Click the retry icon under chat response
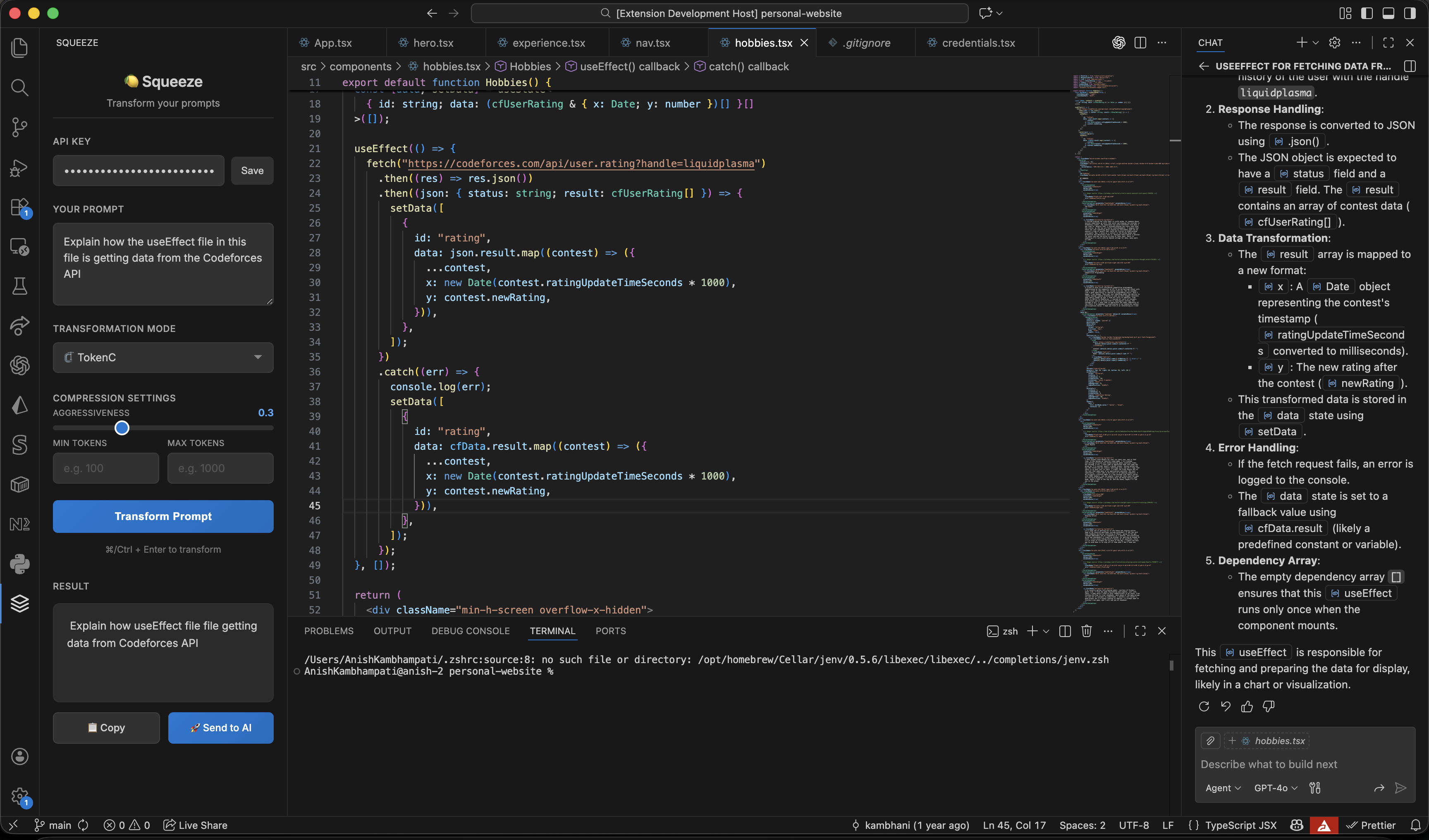 tap(1204, 706)
